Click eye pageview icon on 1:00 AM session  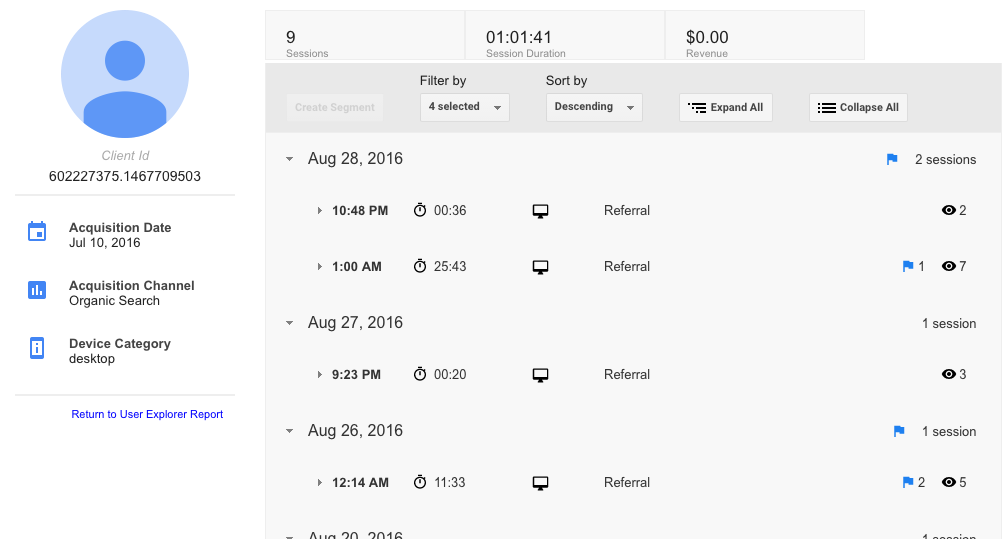[949, 267]
